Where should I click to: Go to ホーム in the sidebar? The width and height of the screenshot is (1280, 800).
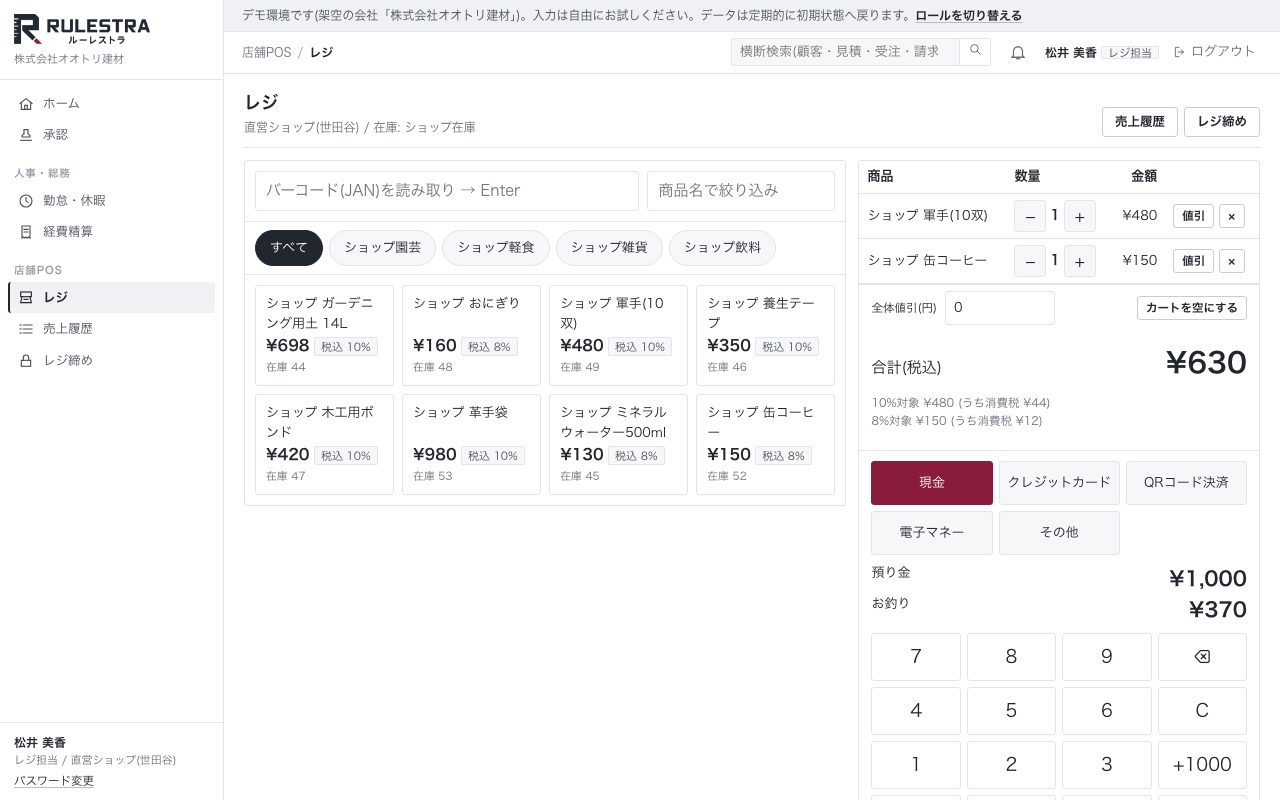point(111,103)
